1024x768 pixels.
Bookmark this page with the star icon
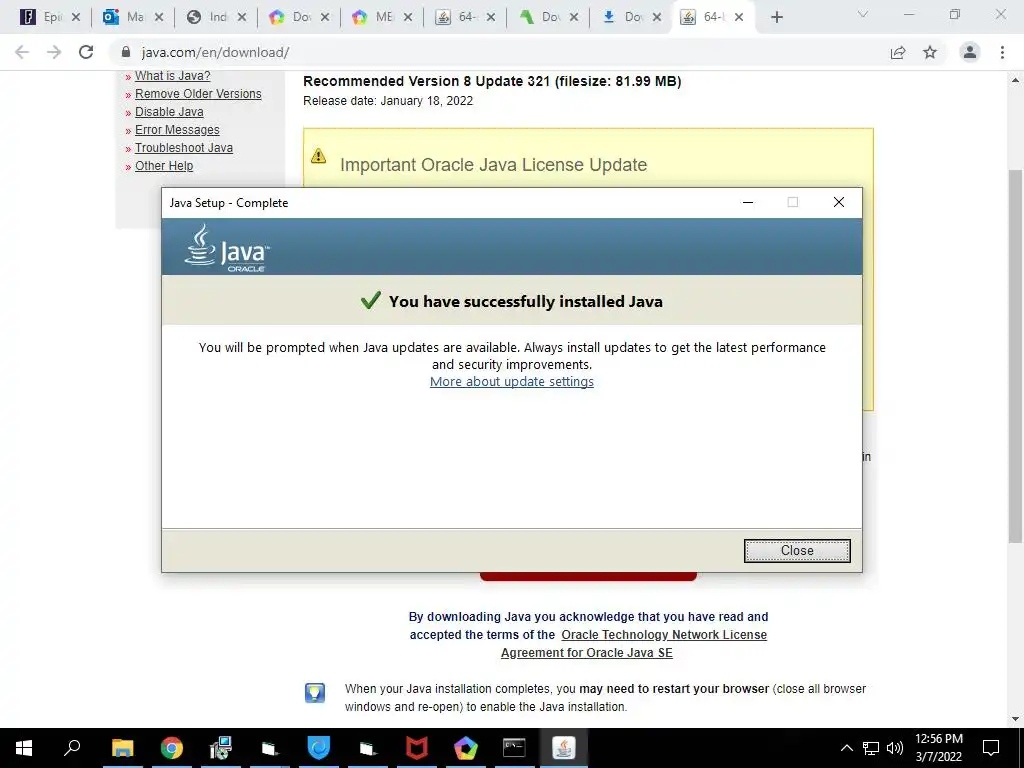coord(930,52)
